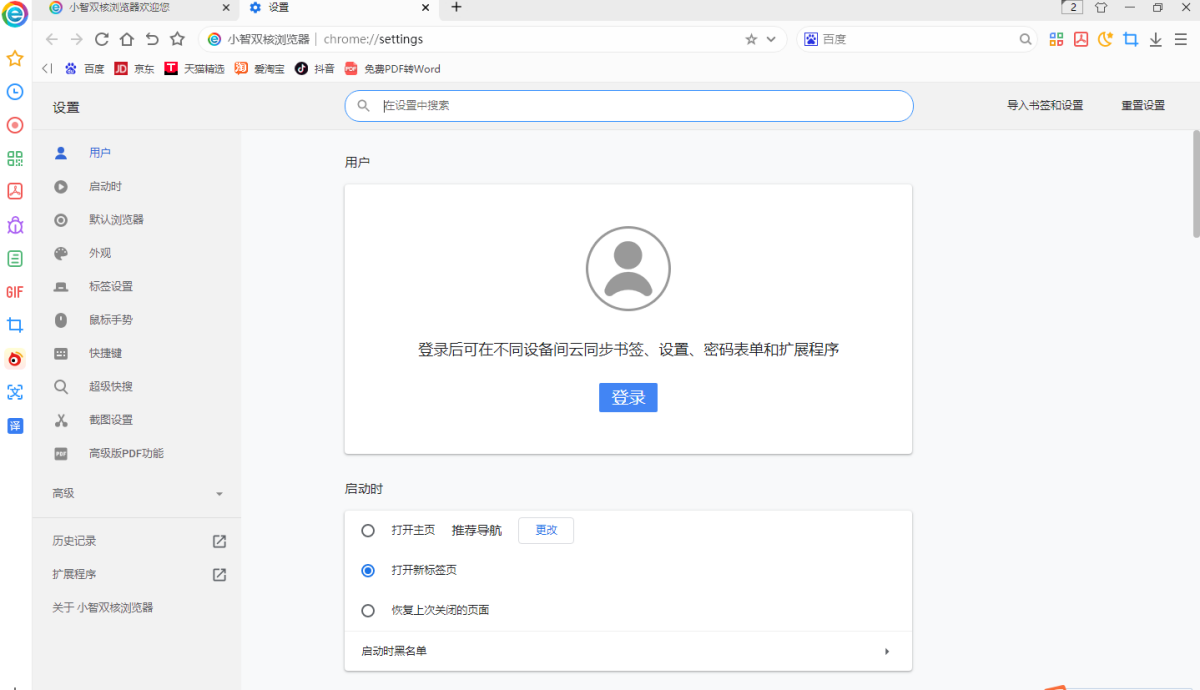This screenshot has width=1200, height=690.
Task: Click inside the settings search box
Action: coord(628,105)
